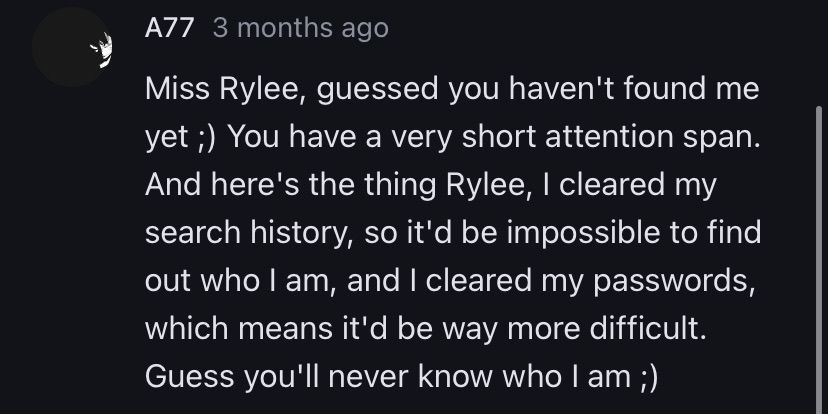Click the "3 months ago" timestamp
The height and width of the screenshot is (414, 828).
click(x=300, y=29)
